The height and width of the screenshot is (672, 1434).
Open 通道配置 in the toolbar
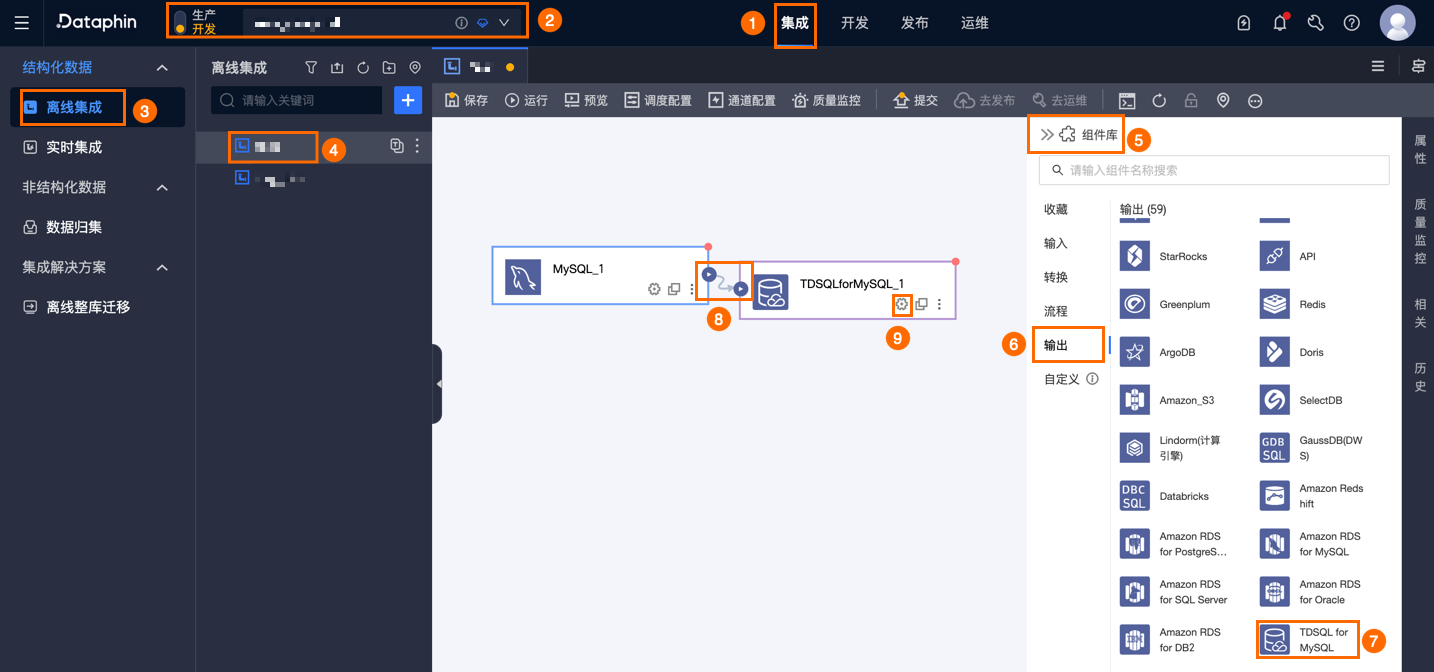point(742,100)
